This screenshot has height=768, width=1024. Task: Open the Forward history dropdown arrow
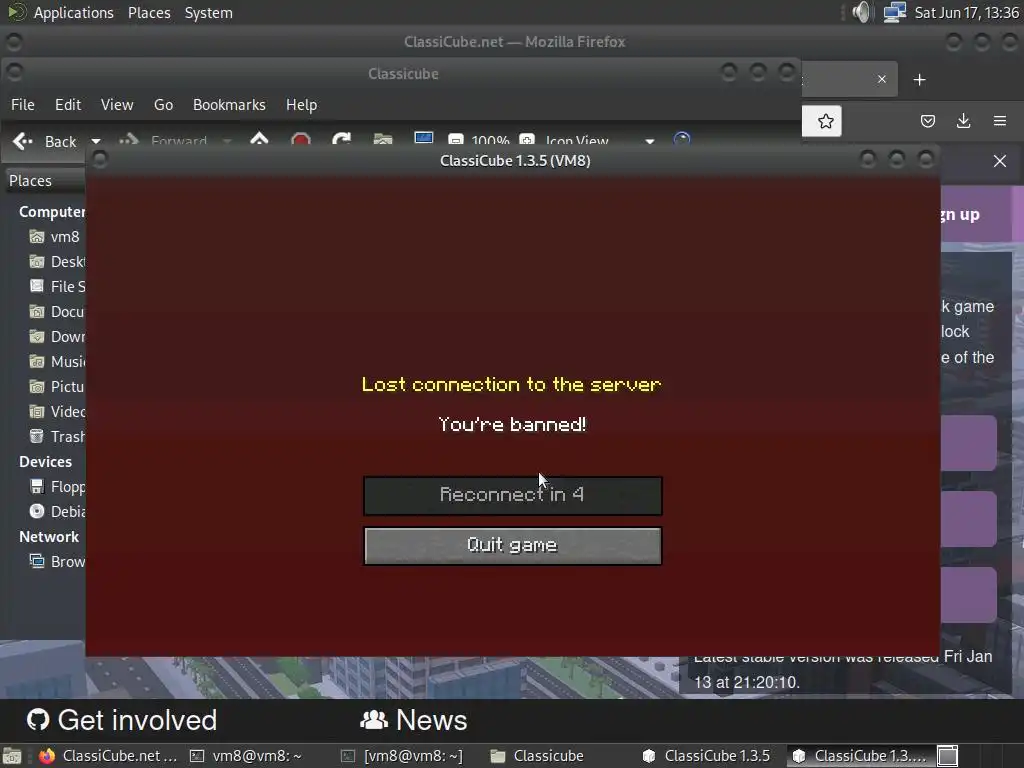[x=227, y=140]
